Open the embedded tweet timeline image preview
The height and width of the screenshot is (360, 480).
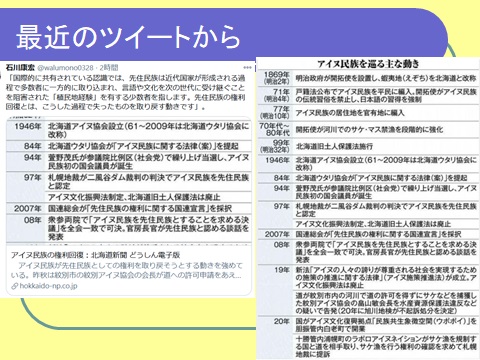click(129, 180)
